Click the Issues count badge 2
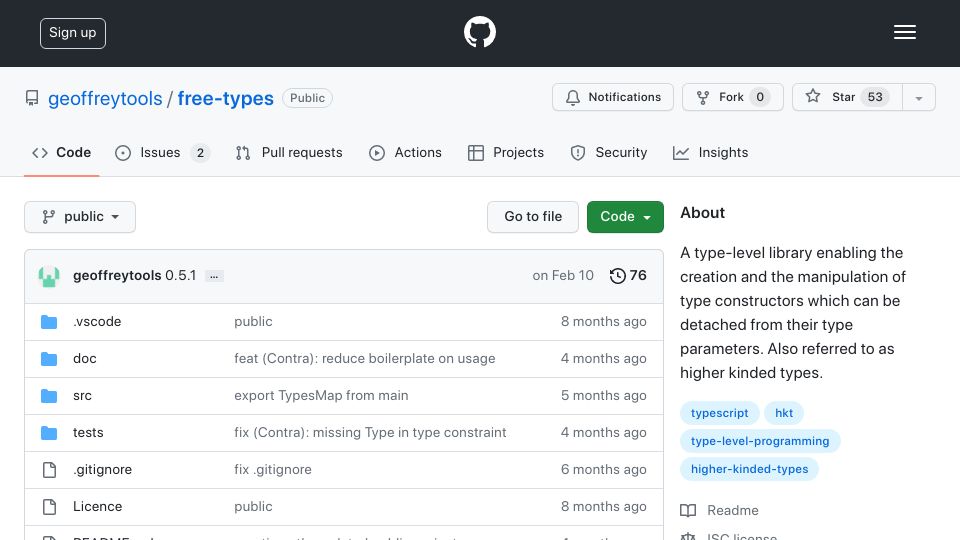 200,153
